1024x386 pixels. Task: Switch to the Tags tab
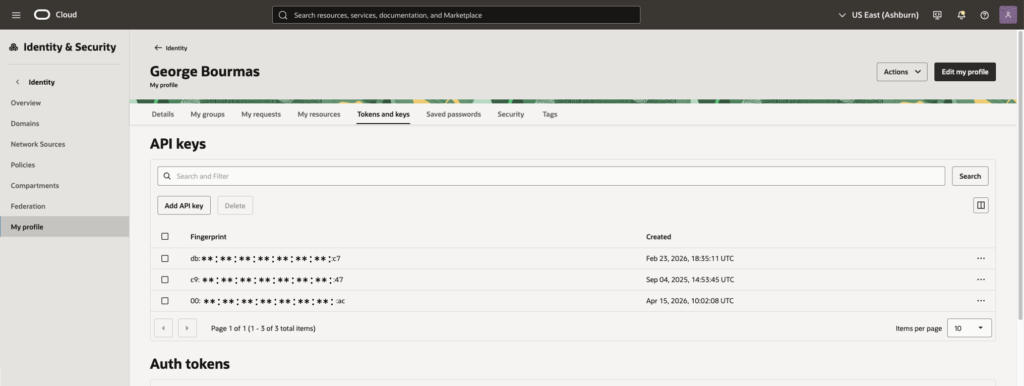point(550,114)
